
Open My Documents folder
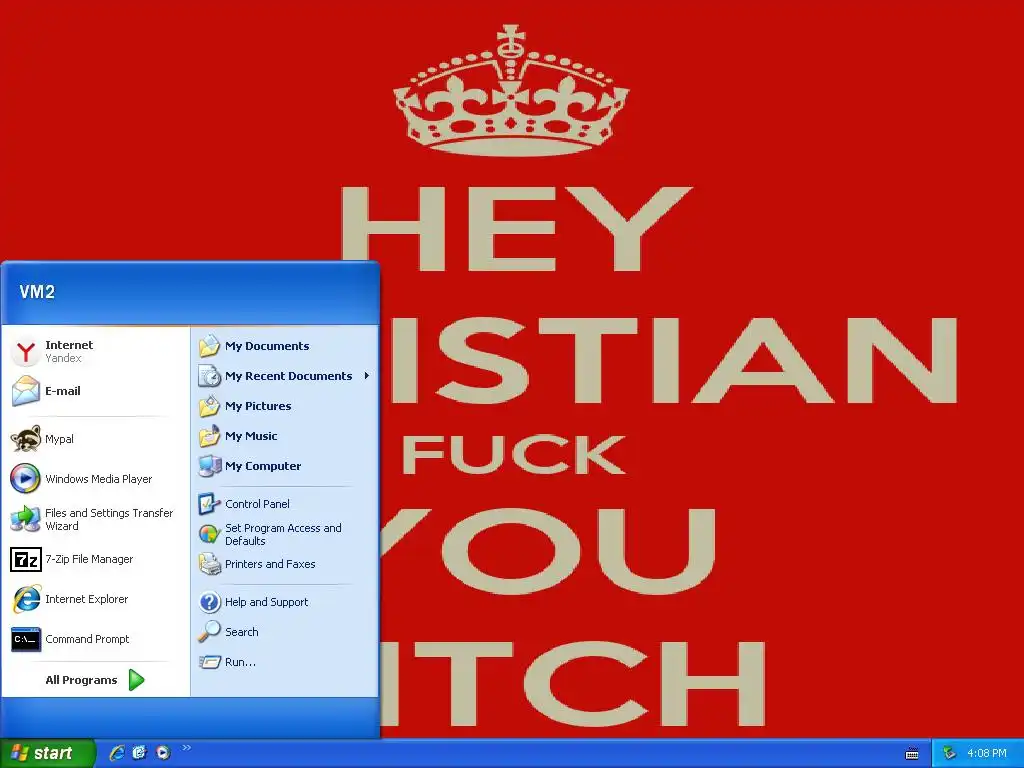click(x=285, y=346)
